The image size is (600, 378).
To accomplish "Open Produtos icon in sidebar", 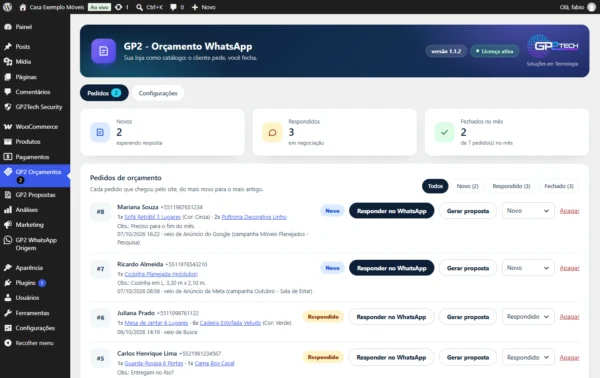I will click(8, 142).
